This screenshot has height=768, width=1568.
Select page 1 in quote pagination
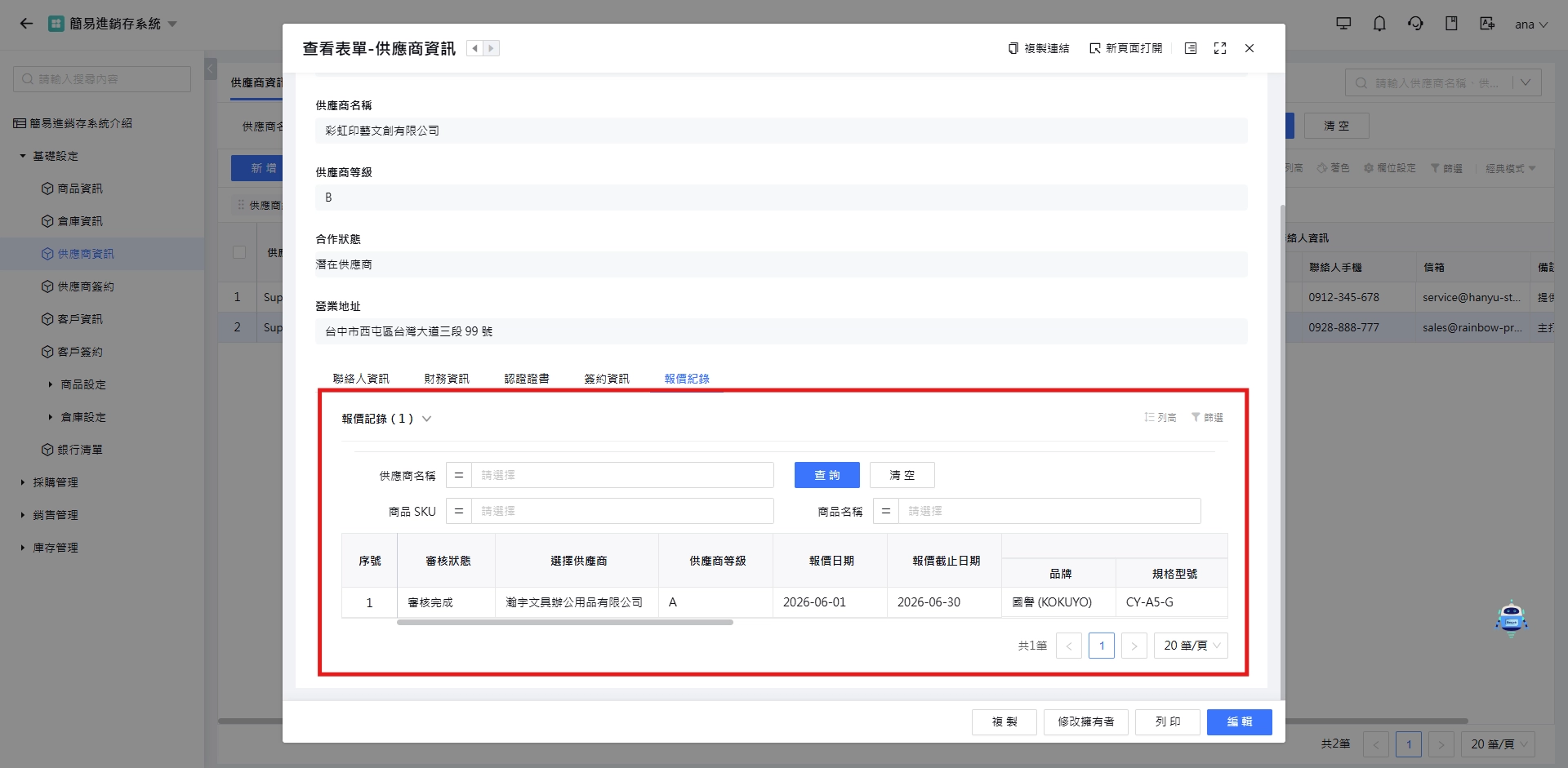[x=1102, y=646]
